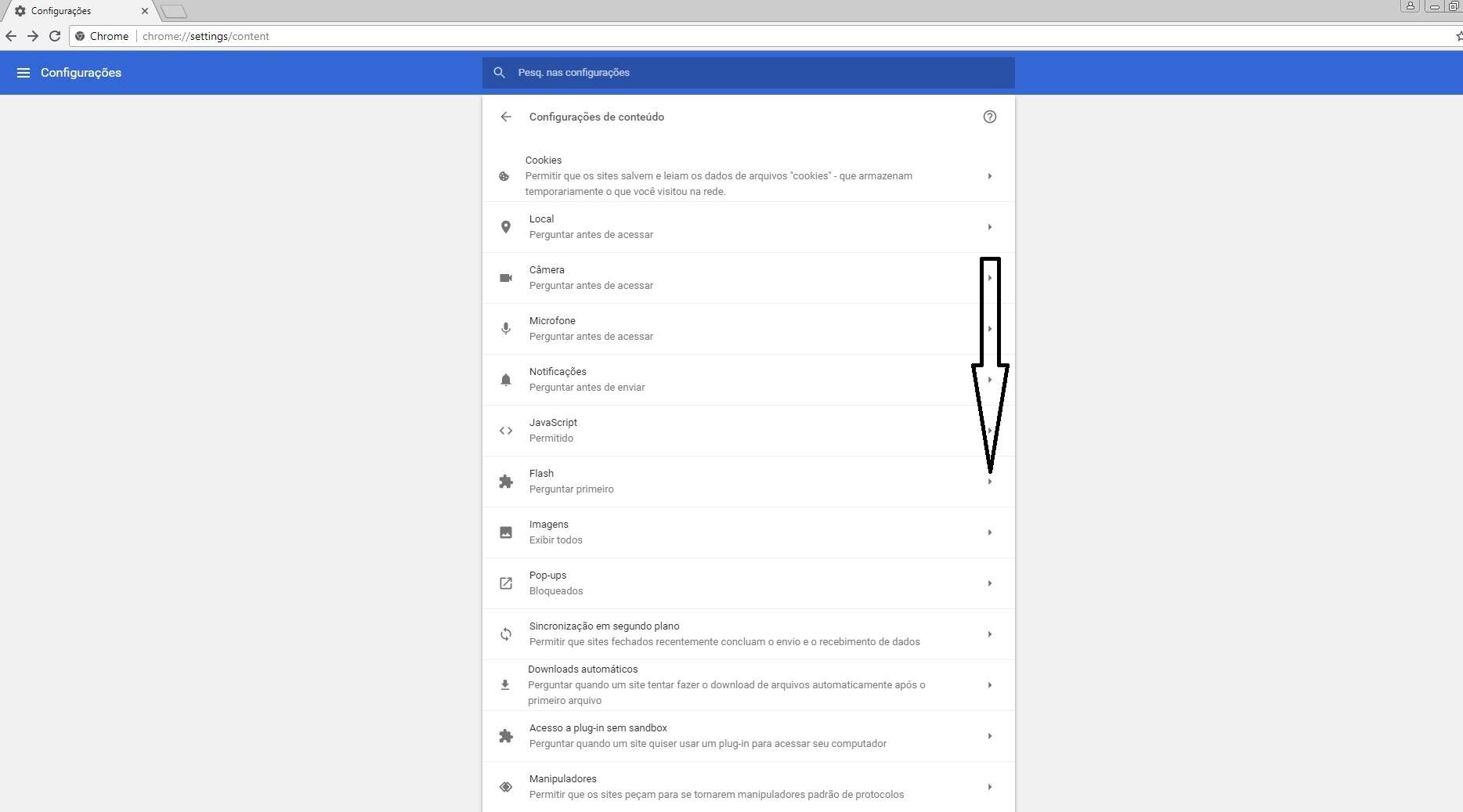Screen dimensions: 1463x812
Task: Click the Local map pin icon
Action: (506, 227)
